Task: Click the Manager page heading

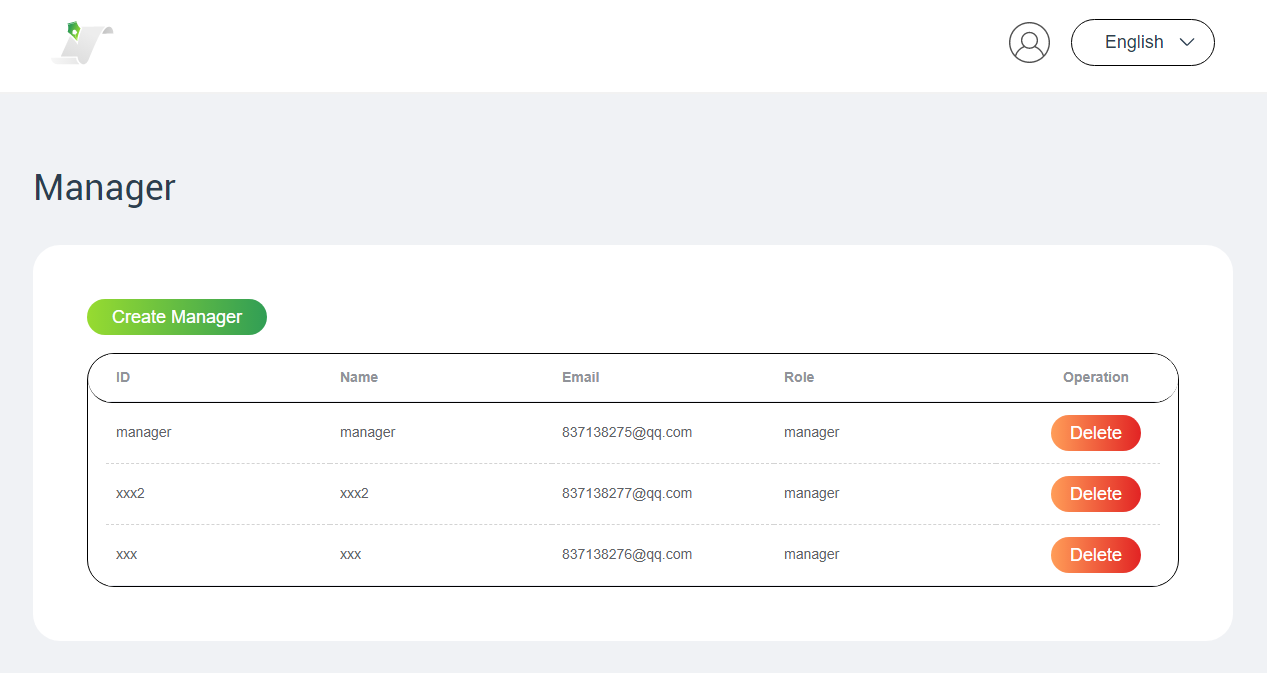Action: [105, 188]
